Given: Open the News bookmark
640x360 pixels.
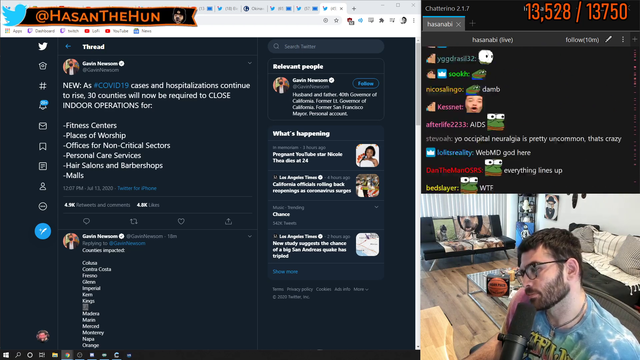Looking at the screenshot, I should pos(143,31).
